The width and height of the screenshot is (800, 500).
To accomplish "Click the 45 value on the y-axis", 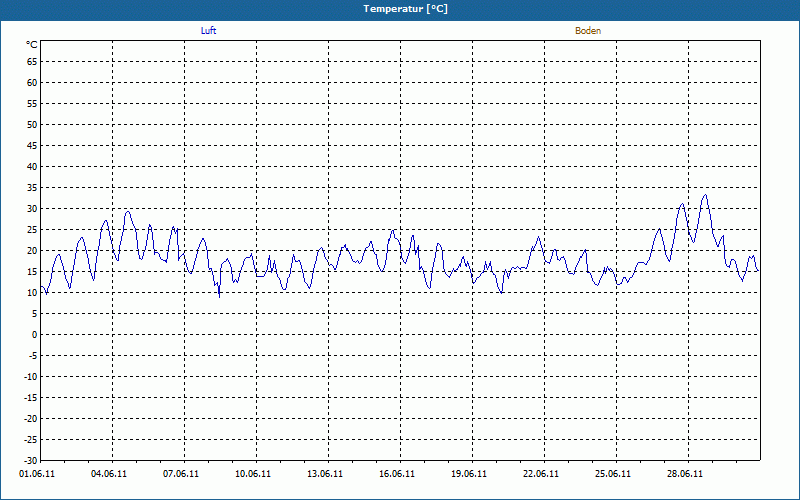I will pyautogui.click(x=32, y=146).
